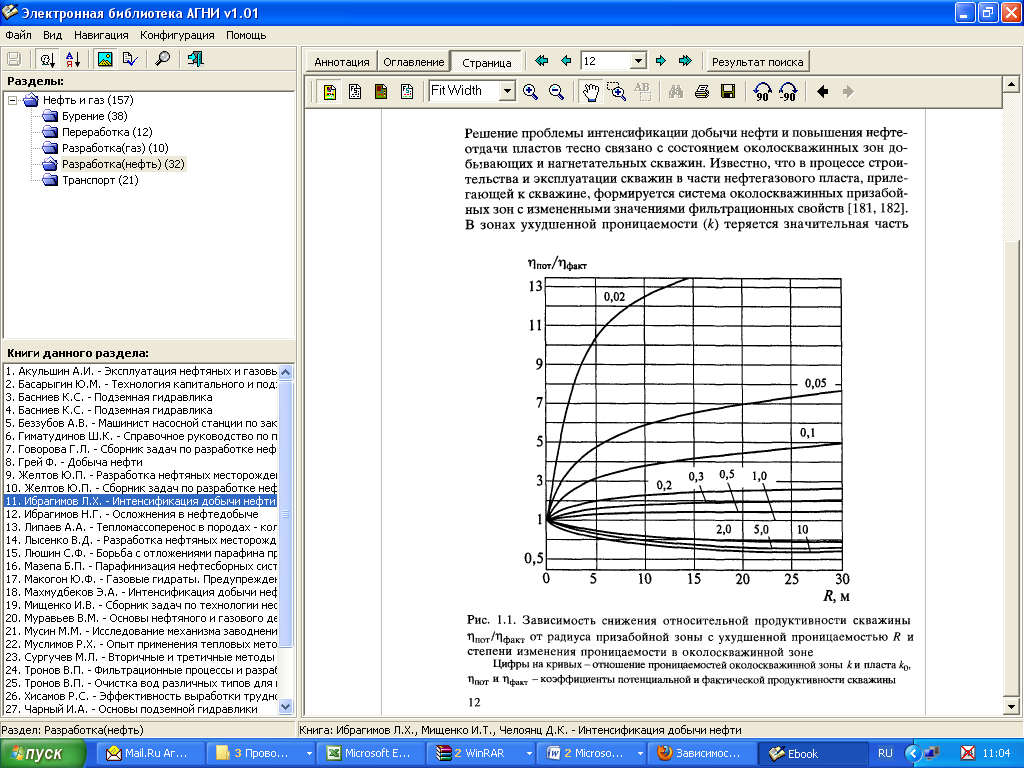Click the zoom in magnifier icon
The width and height of the screenshot is (1024, 768).
pyautogui.click(x=530, y=92)
